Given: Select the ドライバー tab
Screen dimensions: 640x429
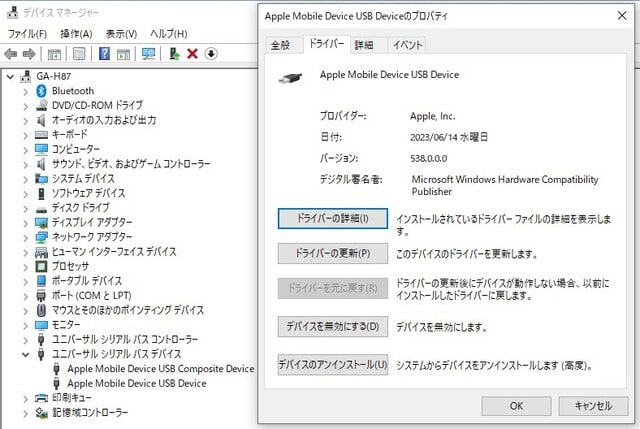Looking at the screenshot, I should [x=327, y=44].
